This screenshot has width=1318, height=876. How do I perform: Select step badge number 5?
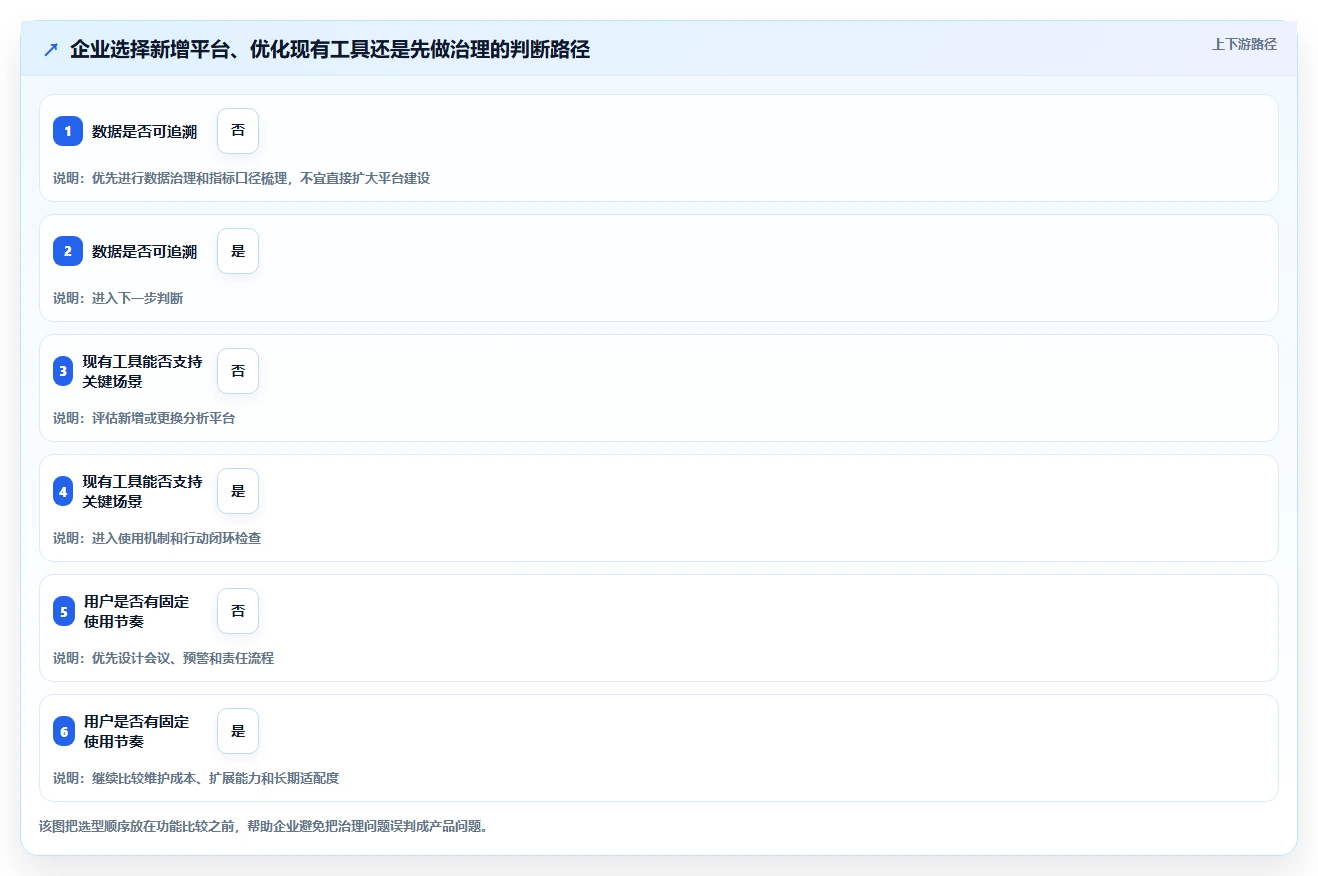tap(64, 611)
